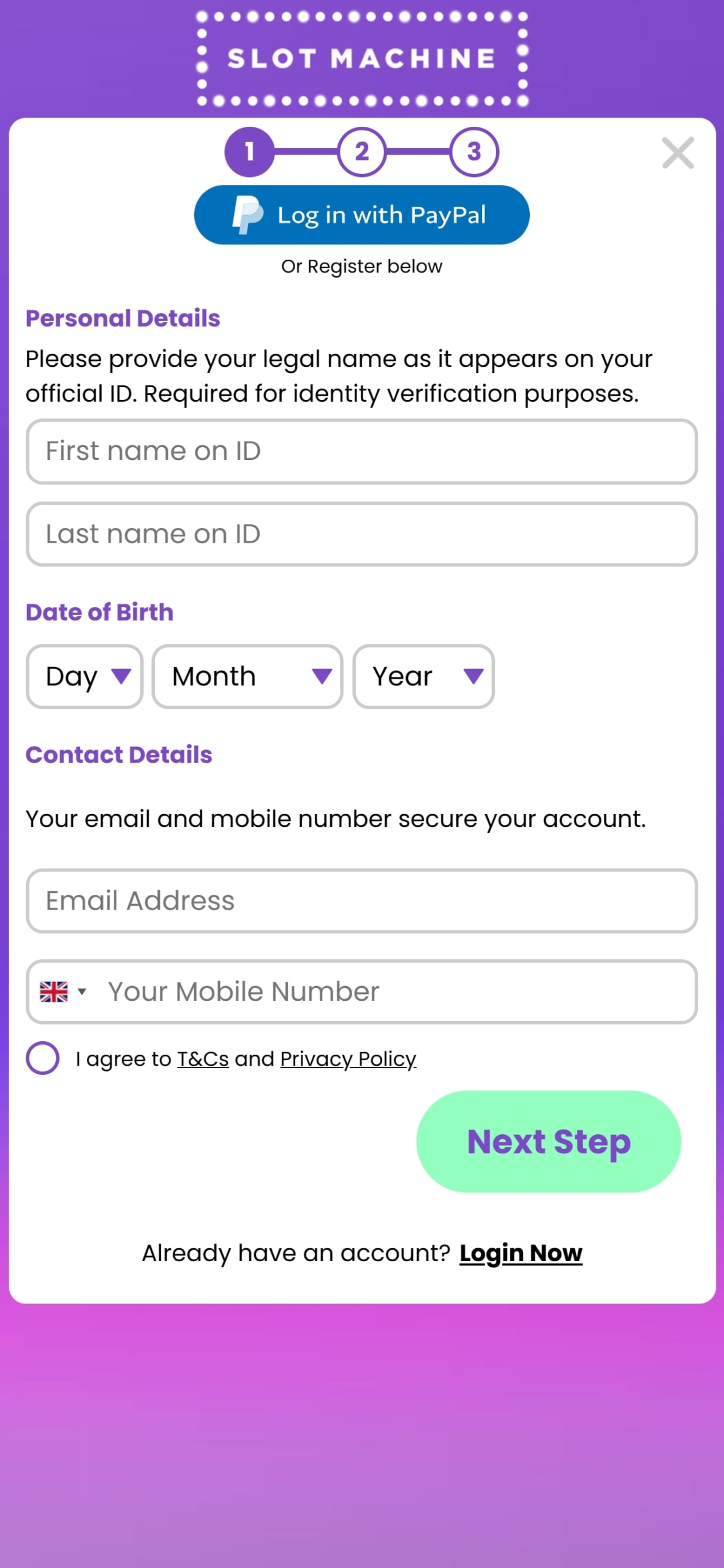The image size is (724, 1568).
Task: Click the UK flag country selector
Action: tap(55, 991)
